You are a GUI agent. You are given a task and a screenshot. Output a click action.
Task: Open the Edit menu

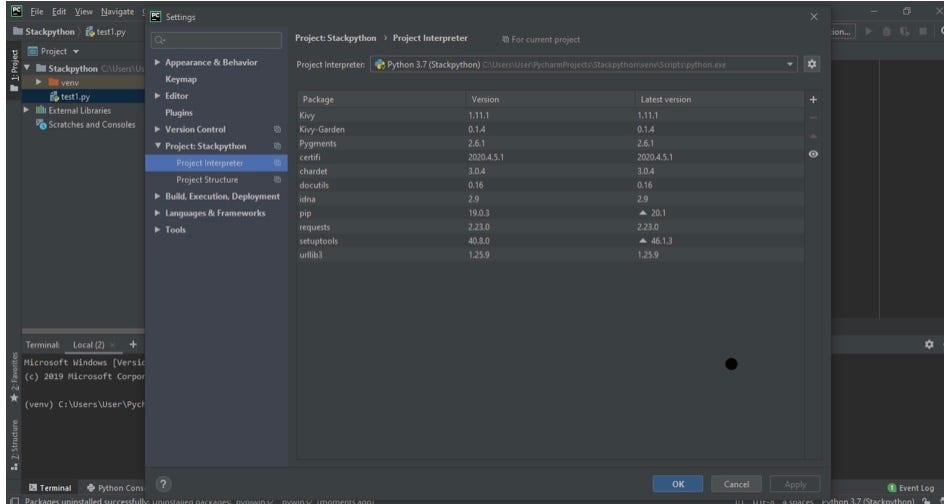coord(59,12)
